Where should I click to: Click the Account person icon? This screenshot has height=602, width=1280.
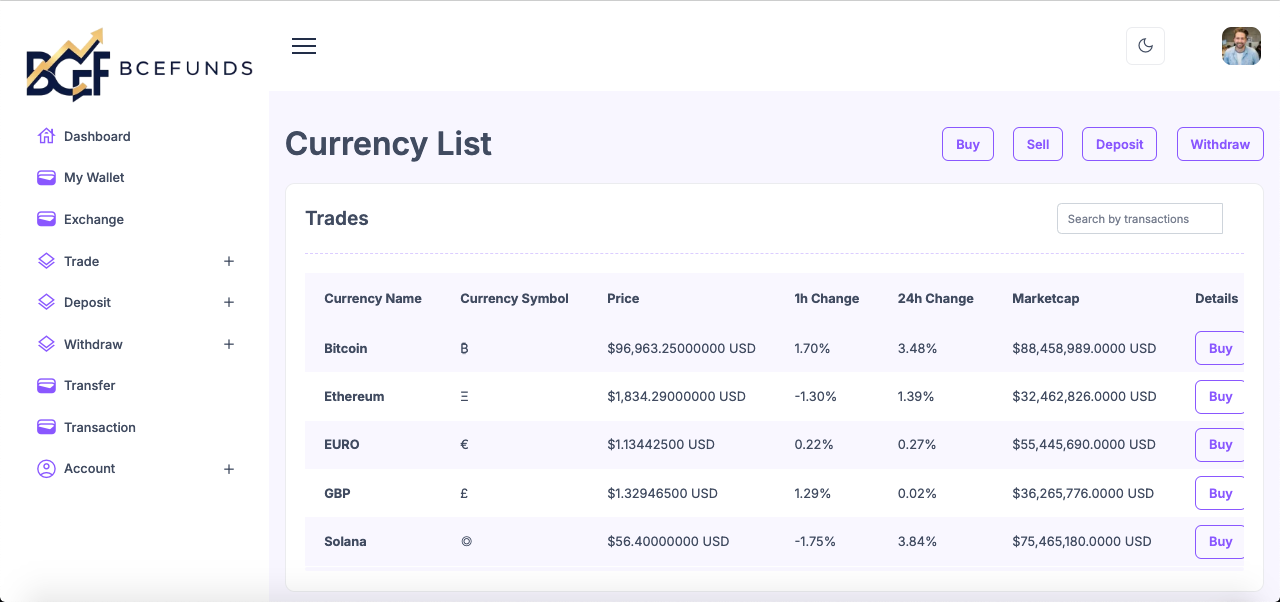[x=46, y=469]
